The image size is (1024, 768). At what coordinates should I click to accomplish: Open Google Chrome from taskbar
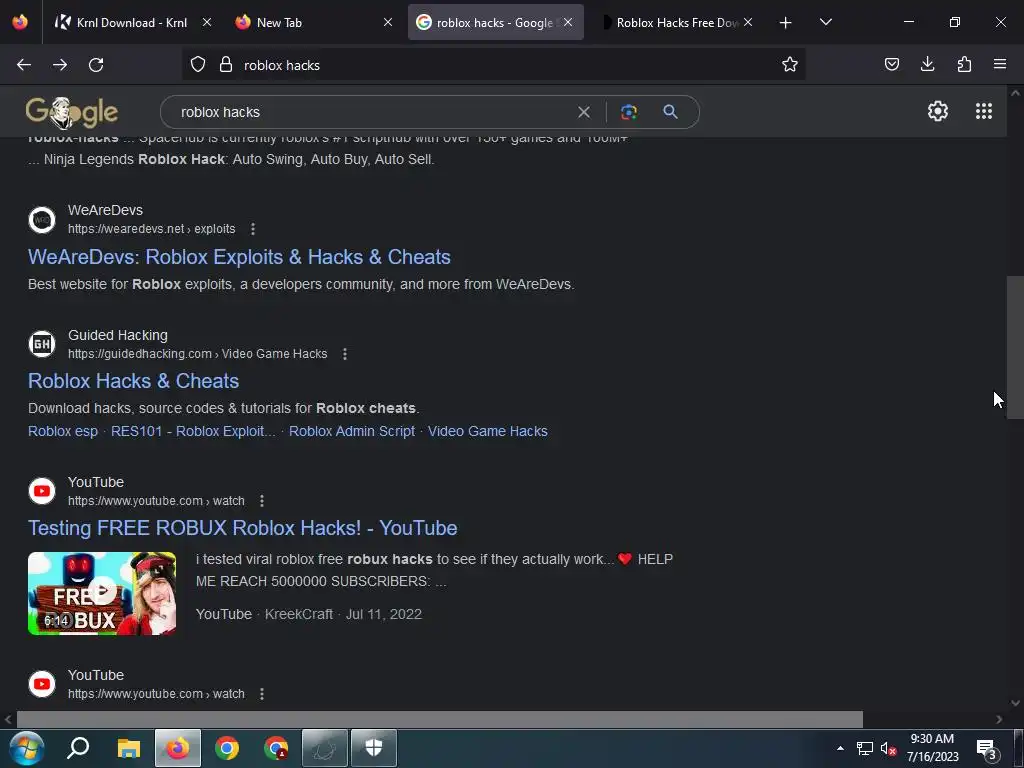click(227, 748)
